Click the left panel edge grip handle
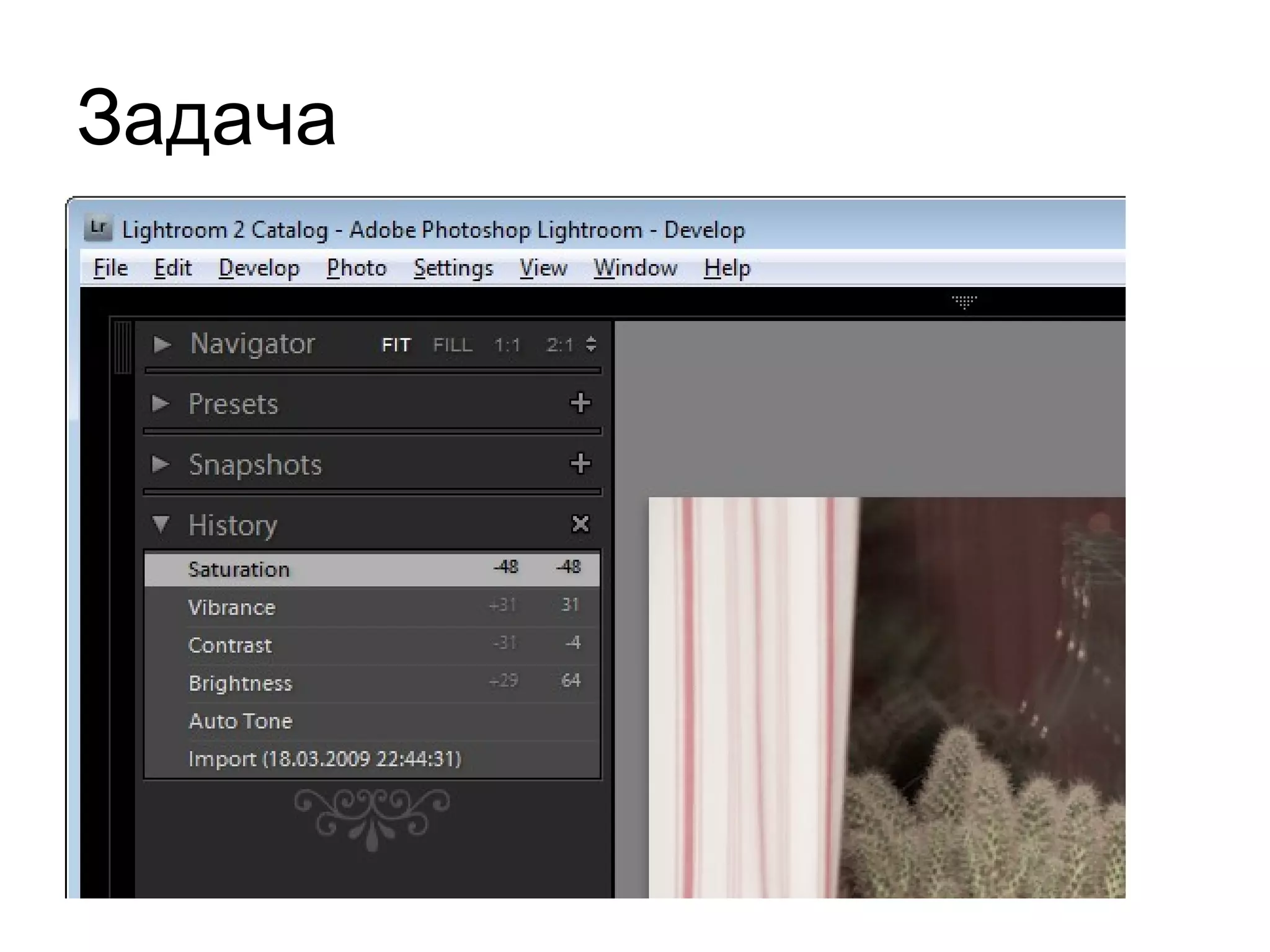Viewport: 1270px width, 952px height. click(123, 347)
